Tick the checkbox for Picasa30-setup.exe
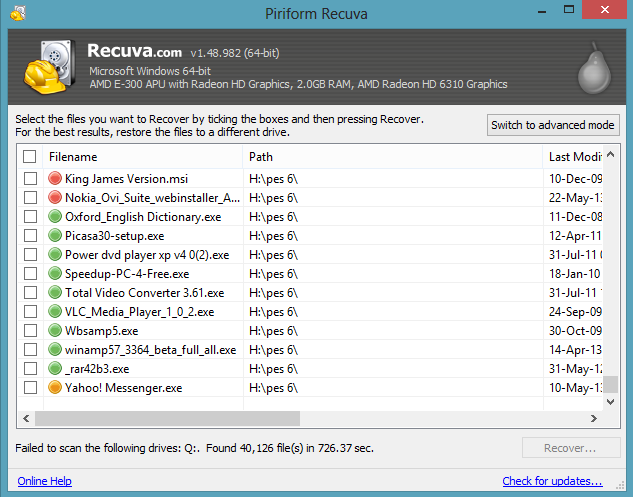This screenshot has height=497, width=633. (x=30, y=235)
